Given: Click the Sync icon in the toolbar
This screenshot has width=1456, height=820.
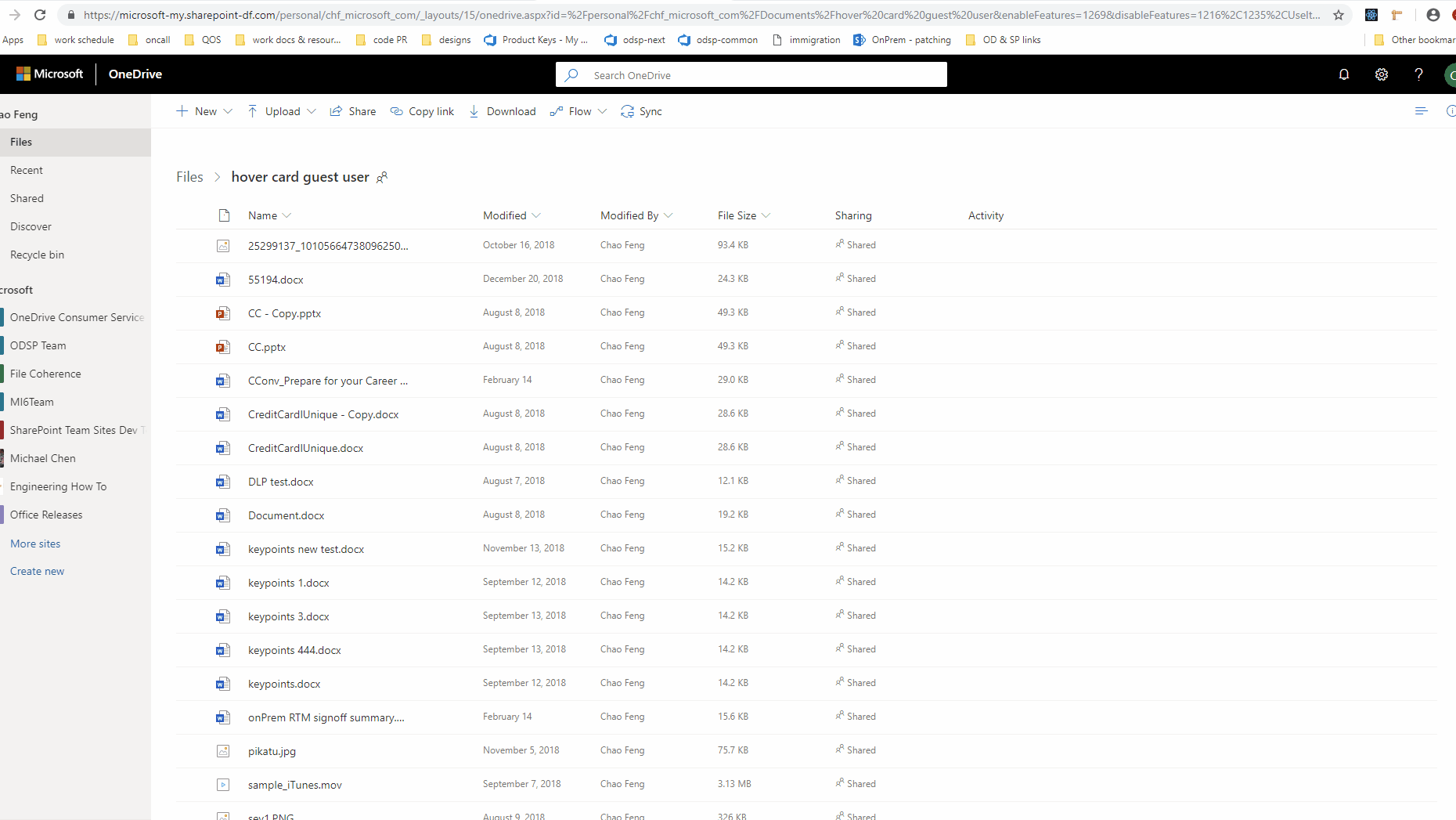Looking at the screenshot, I should click(x=627, y=111).
